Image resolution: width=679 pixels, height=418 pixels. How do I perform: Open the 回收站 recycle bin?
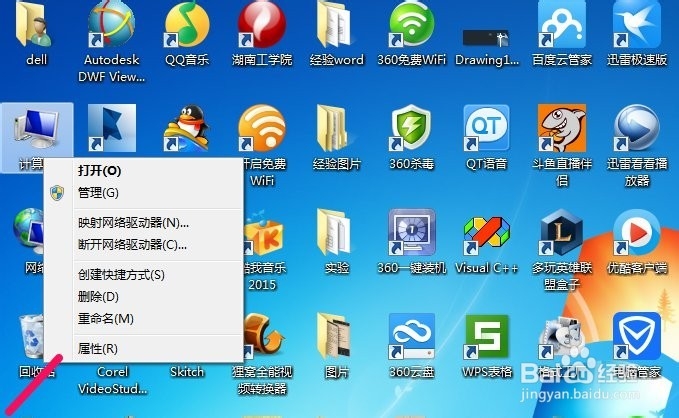click(31, 337)
